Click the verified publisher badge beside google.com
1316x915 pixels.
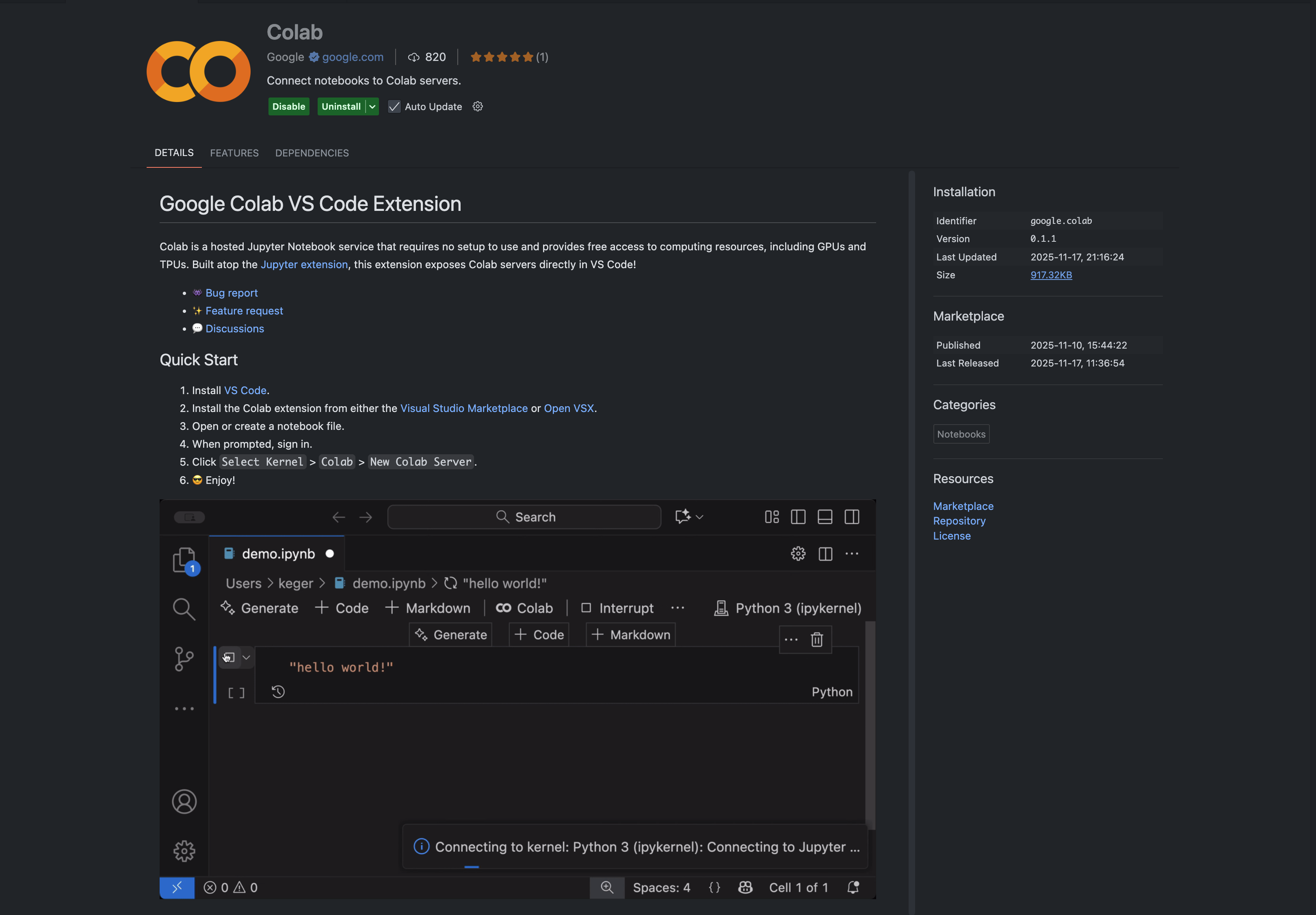click(x=314, y=57)
